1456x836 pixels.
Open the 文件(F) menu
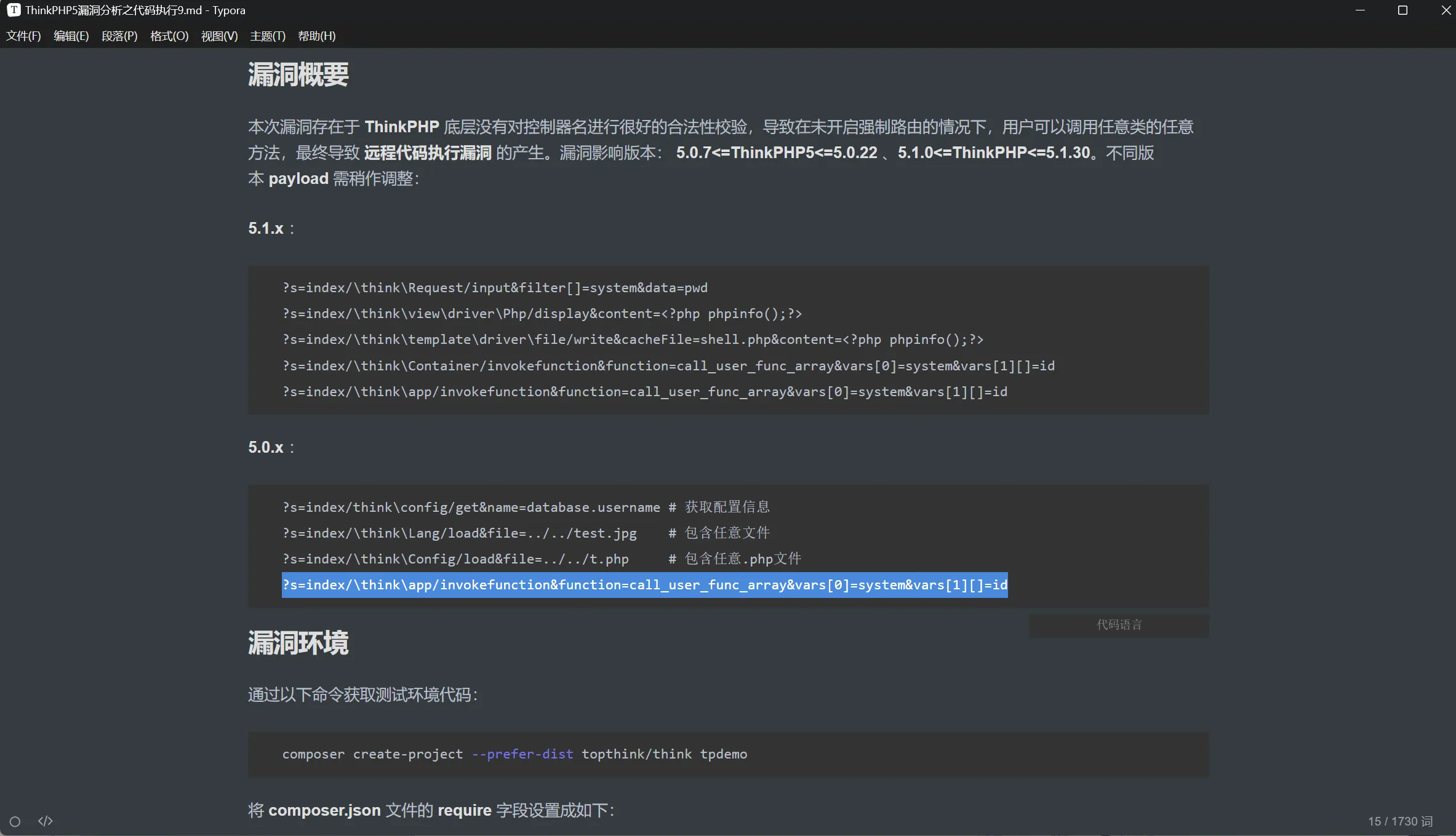click(23, 36)
